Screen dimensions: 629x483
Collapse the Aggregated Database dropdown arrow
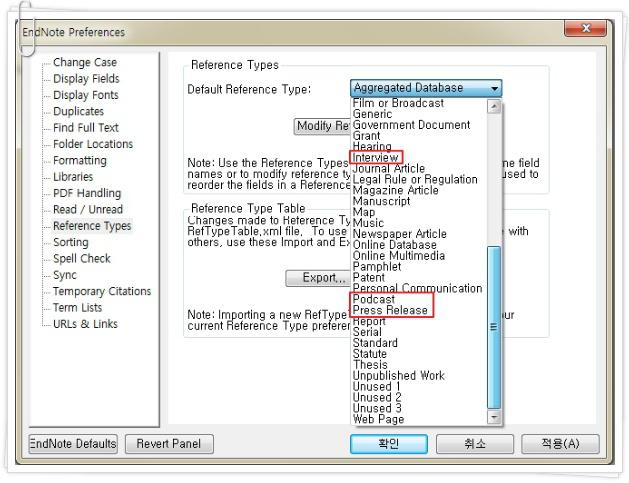pos(495,88)
